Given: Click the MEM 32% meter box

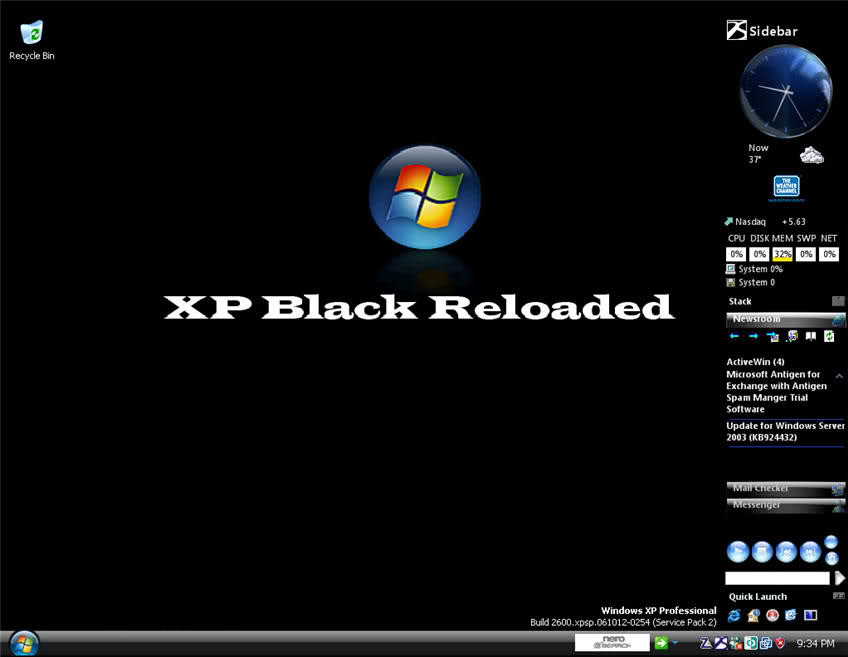Looking at the screenshot, I should (x=783, y=254).
